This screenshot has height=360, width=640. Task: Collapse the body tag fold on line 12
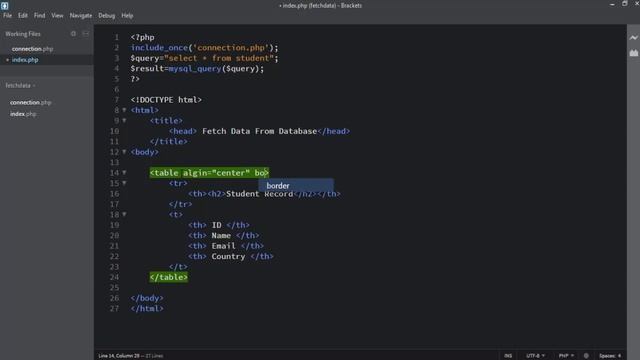[124, 152]
